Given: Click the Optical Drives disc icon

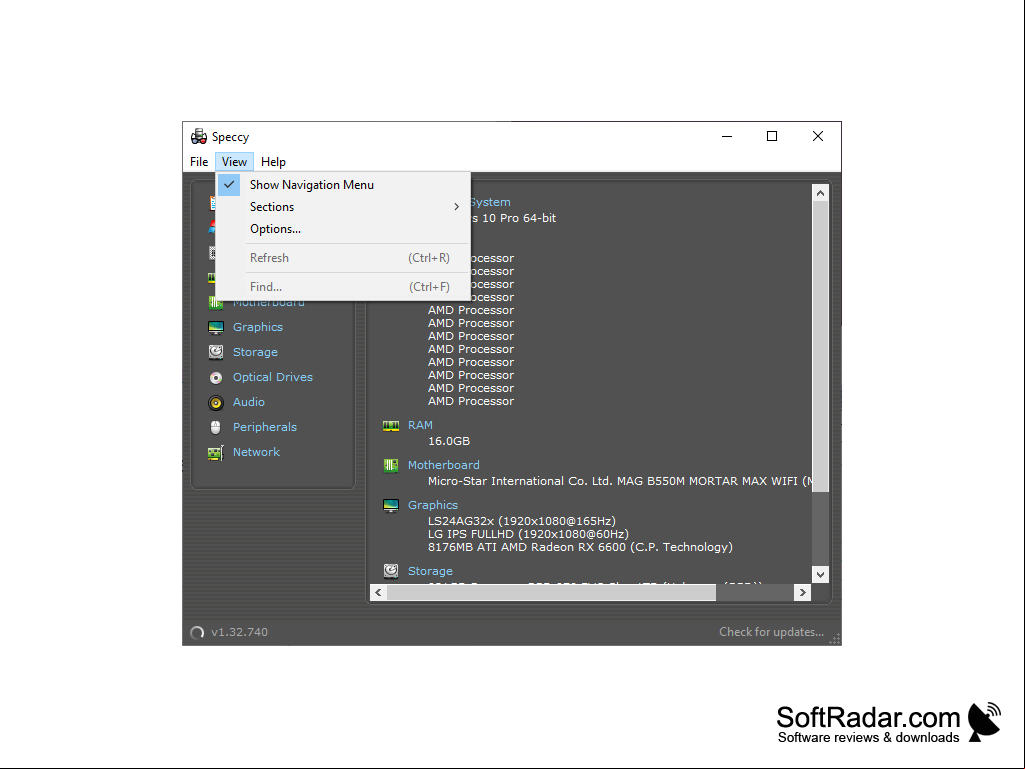Looking at the screenshot, I should click(216, 378).
